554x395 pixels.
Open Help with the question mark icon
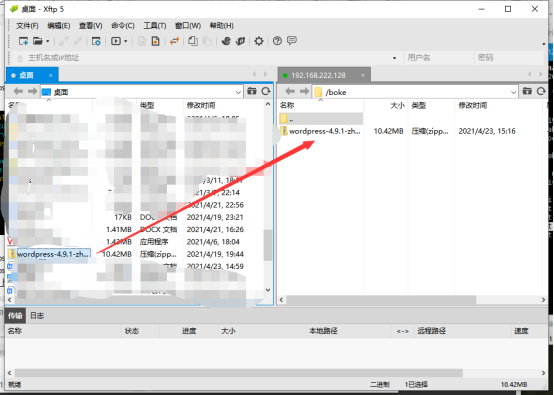(x=277, y=41)
